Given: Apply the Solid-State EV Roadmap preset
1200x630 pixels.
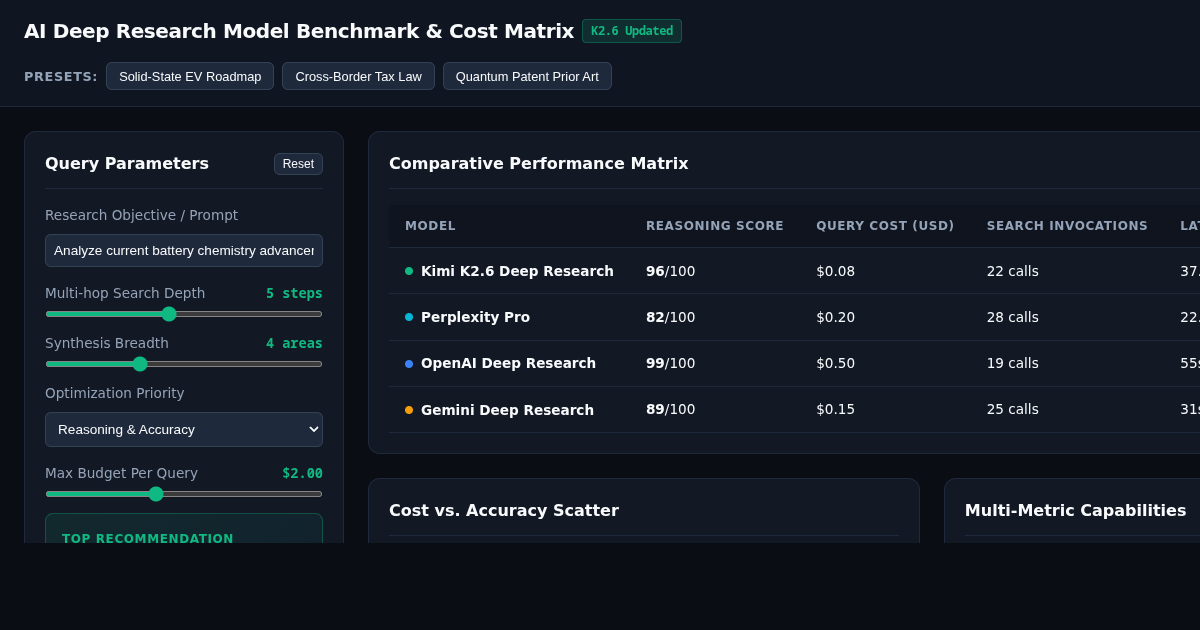Looking at the screenshot, I should (x=190, y=76).
